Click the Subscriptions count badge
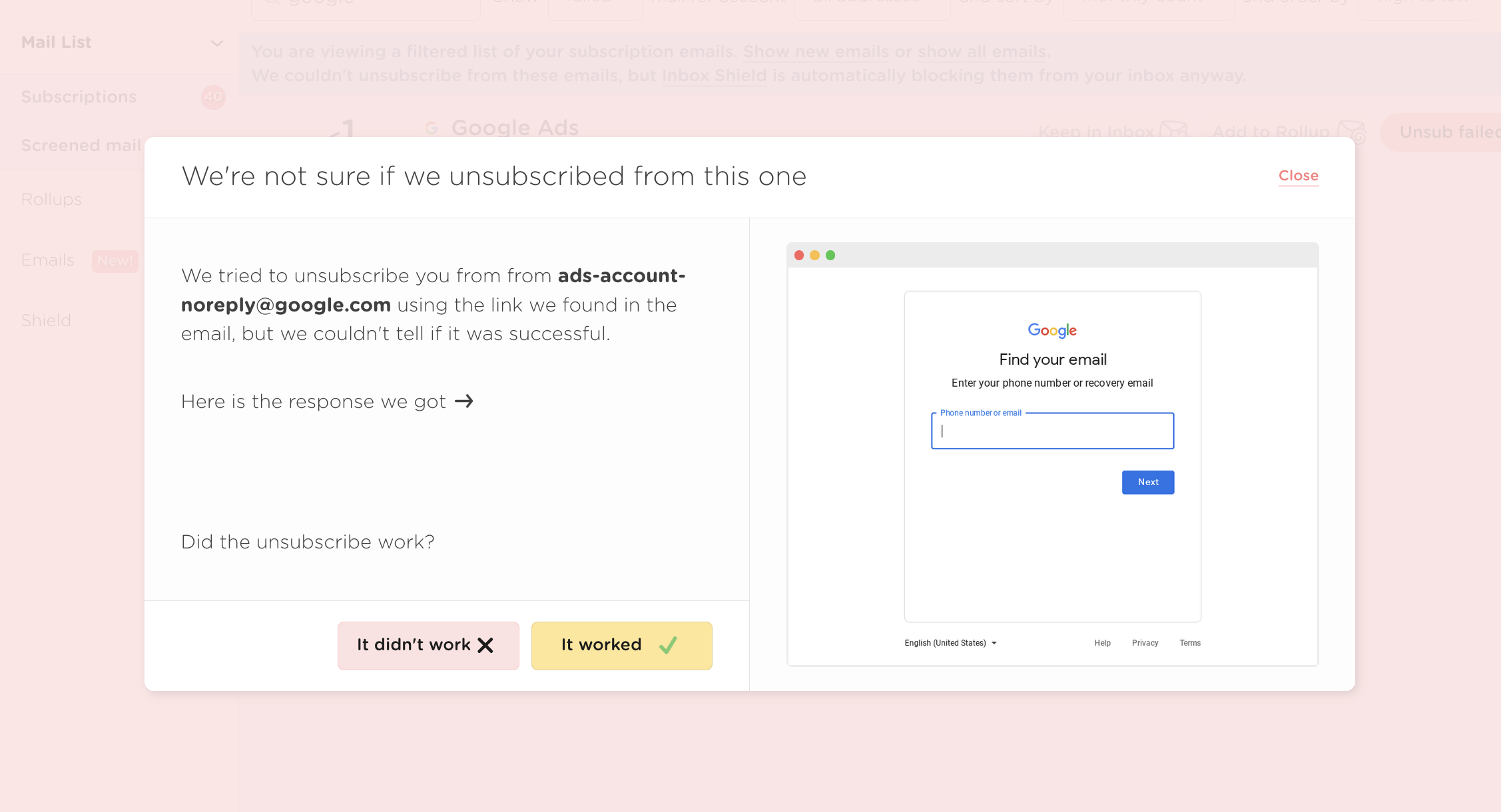This screenshot has height=812, width=1501. [x=213, y=97]
